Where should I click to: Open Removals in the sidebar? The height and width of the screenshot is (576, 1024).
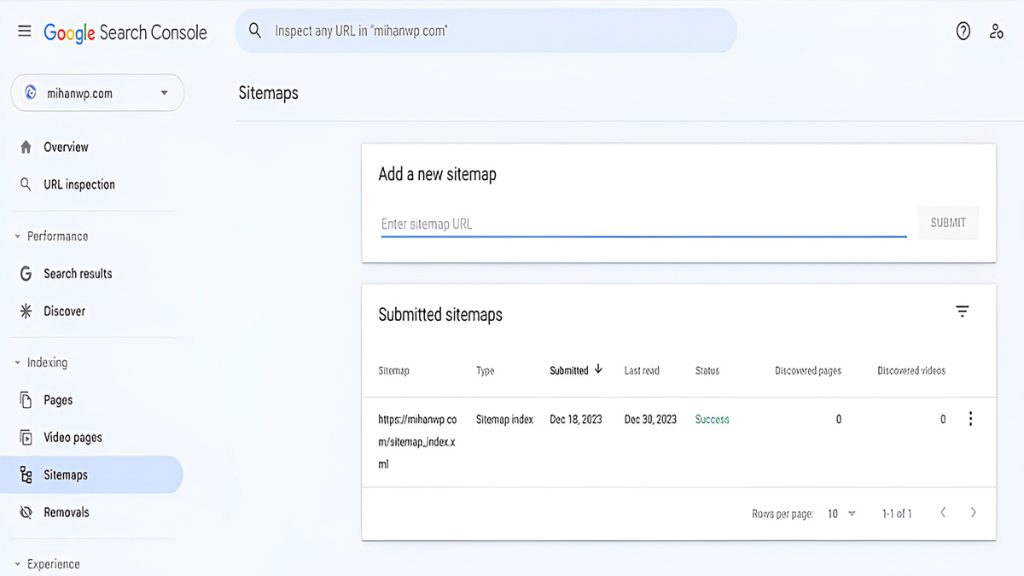(66, 512)
